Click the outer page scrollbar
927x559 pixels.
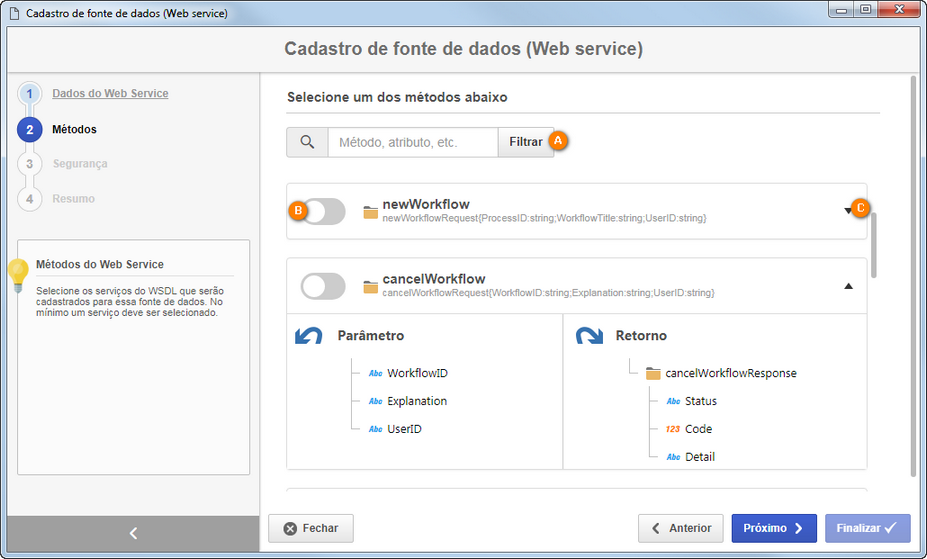[913, 276]
